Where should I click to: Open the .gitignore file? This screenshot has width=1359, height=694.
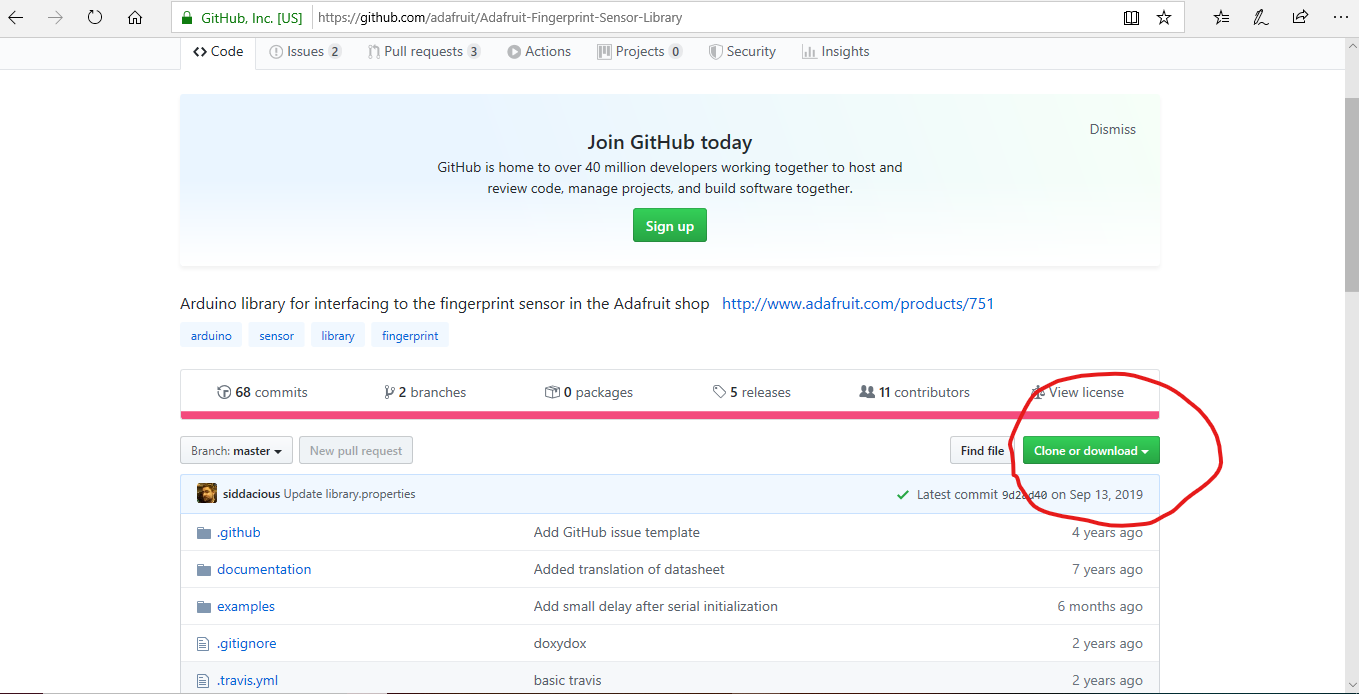click(x=247, y=643)
